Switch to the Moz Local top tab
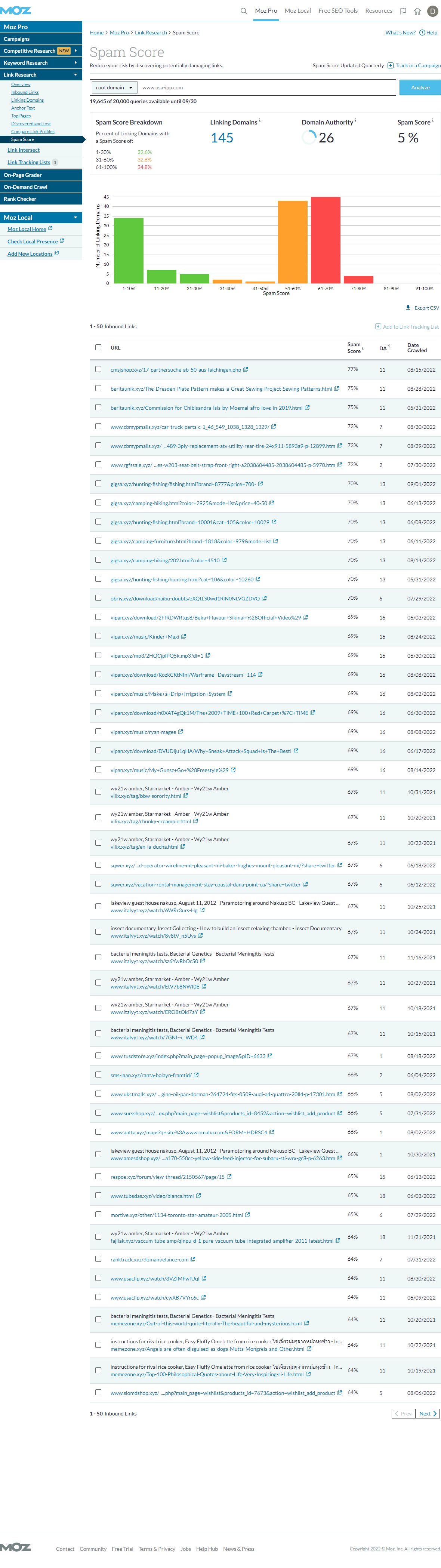The image size is (441, 1568). click(297, 11)
